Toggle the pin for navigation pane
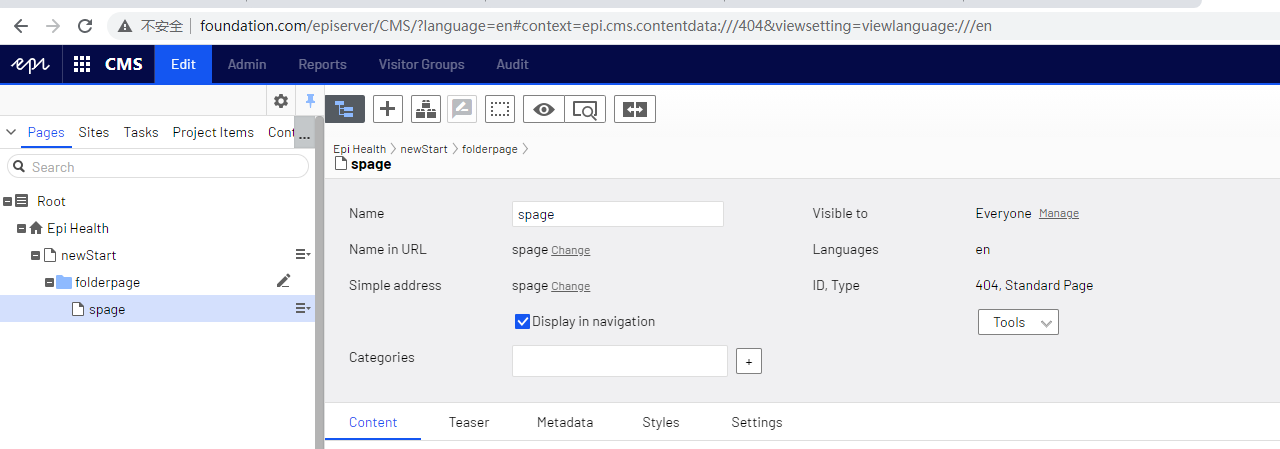This screenshot has width=1280, height=449. [x=310, y=100]
